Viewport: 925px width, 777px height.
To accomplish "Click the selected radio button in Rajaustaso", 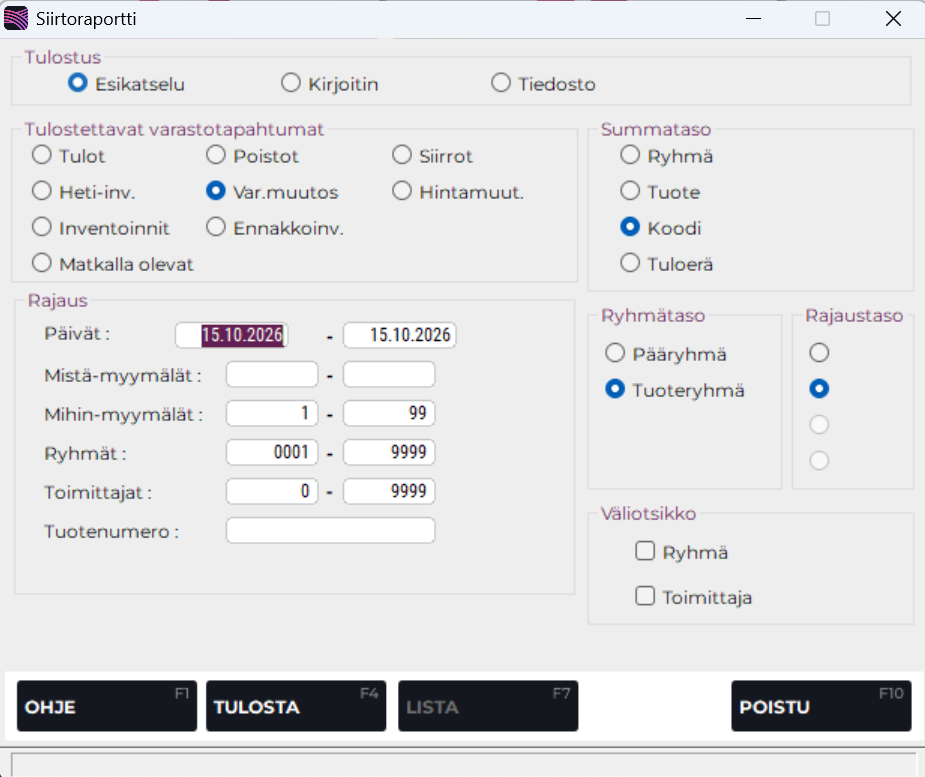I will [819, 389].
